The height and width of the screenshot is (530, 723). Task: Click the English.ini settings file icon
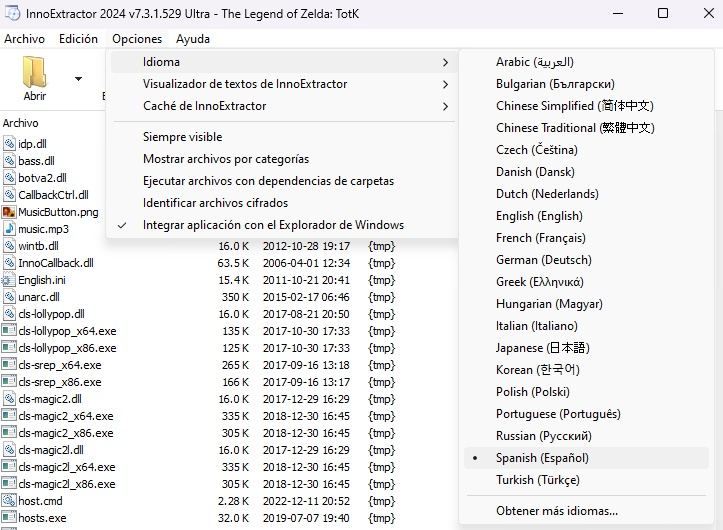[8, 280]
